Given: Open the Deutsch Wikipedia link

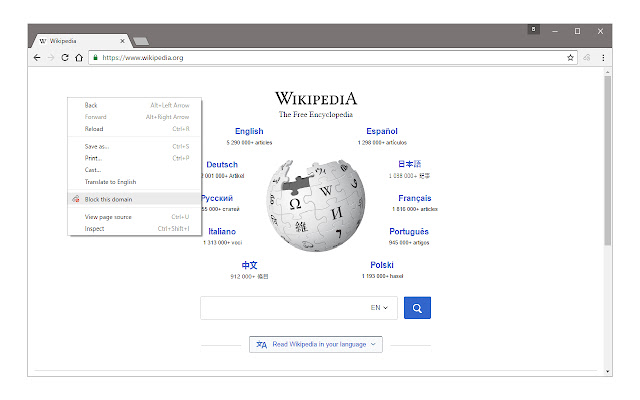Looking at the screenshot, I should 222,164.
